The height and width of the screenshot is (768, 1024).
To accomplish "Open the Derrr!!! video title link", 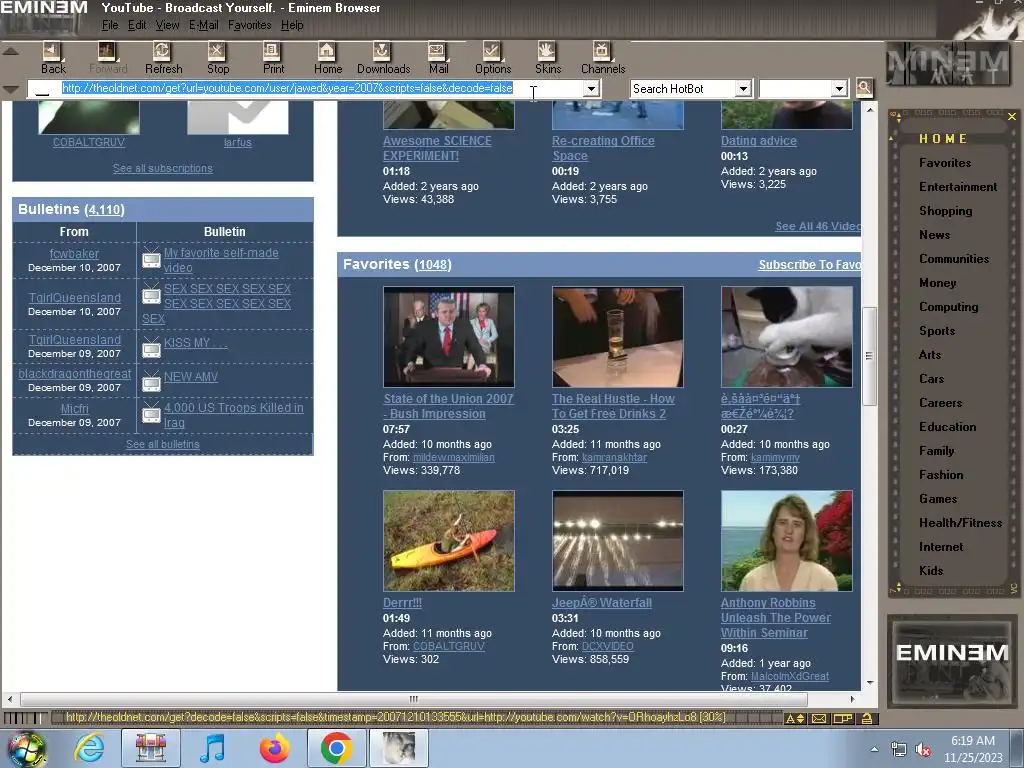I will [x=402, y=603].
